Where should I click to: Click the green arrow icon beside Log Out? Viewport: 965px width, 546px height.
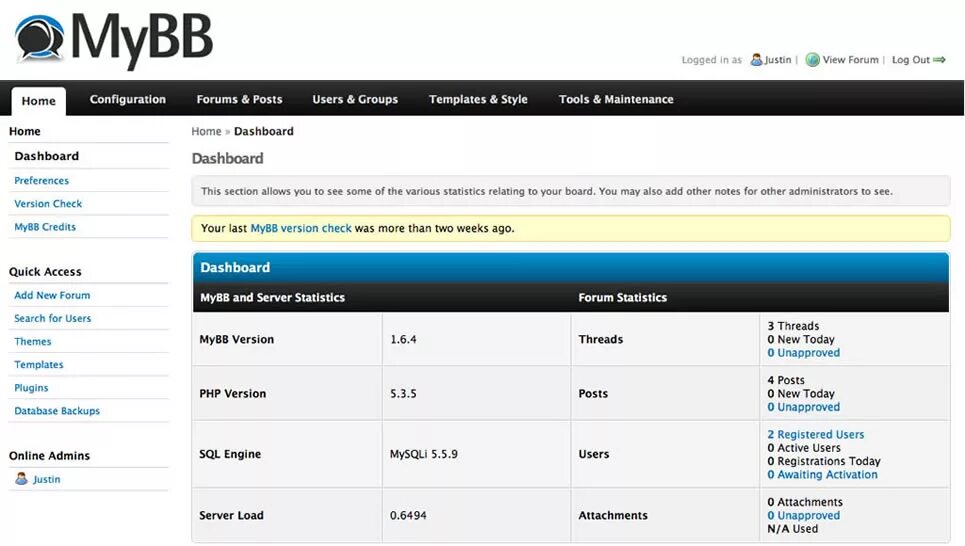[939, 60]
